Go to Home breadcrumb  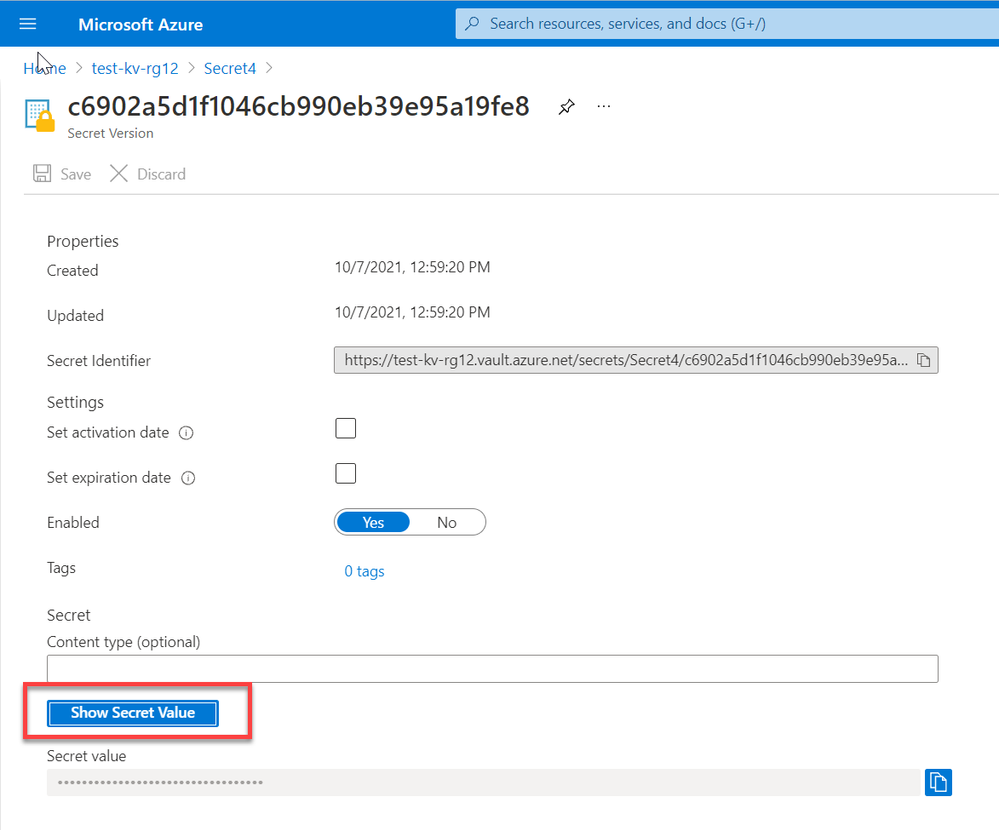(x=45, y=68)
